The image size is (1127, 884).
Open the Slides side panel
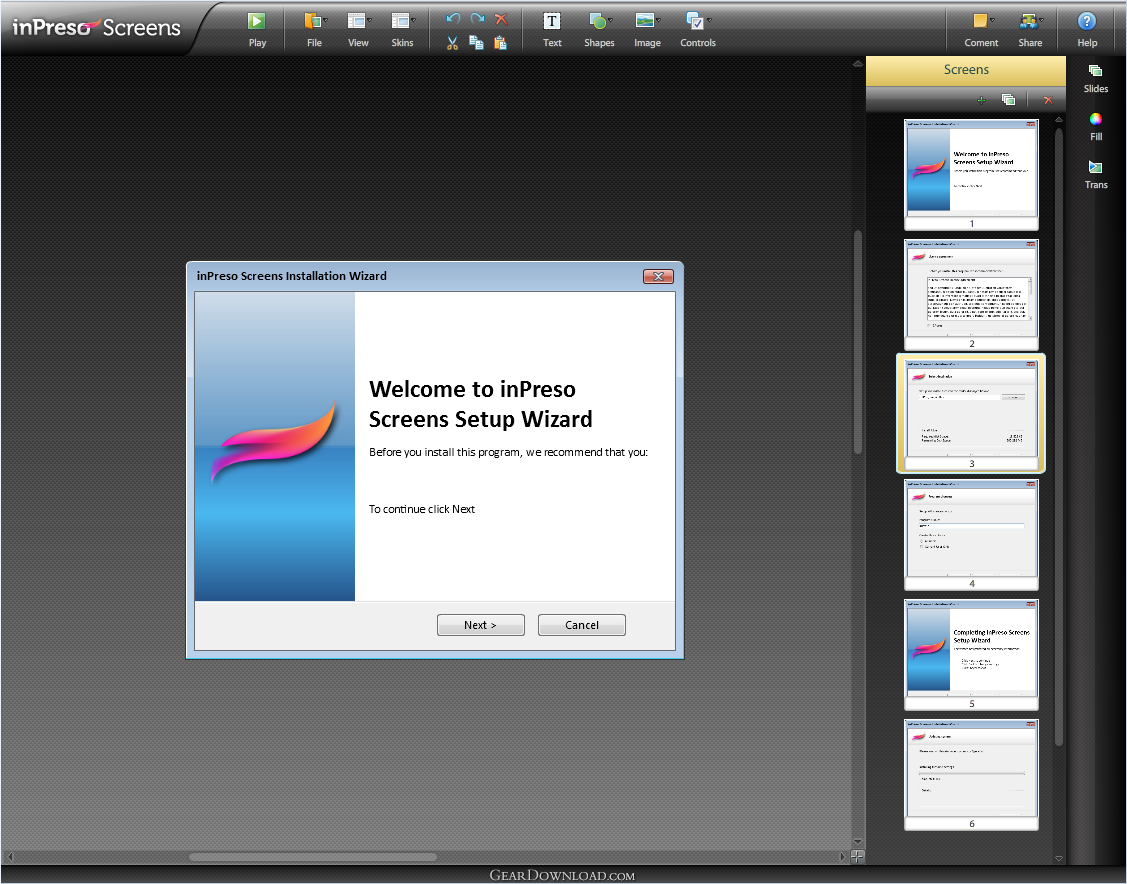point(1095,78)
